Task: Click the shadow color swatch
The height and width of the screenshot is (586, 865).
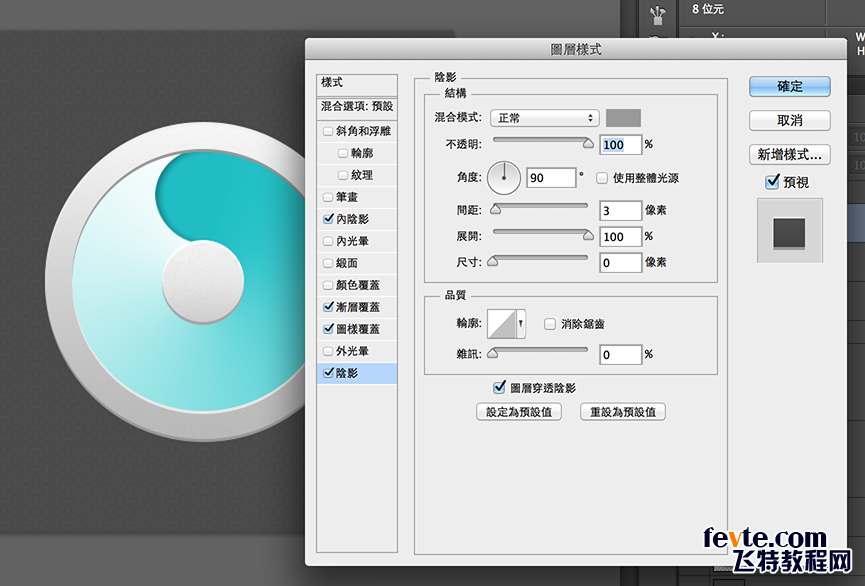Action: tap(623, 118)
